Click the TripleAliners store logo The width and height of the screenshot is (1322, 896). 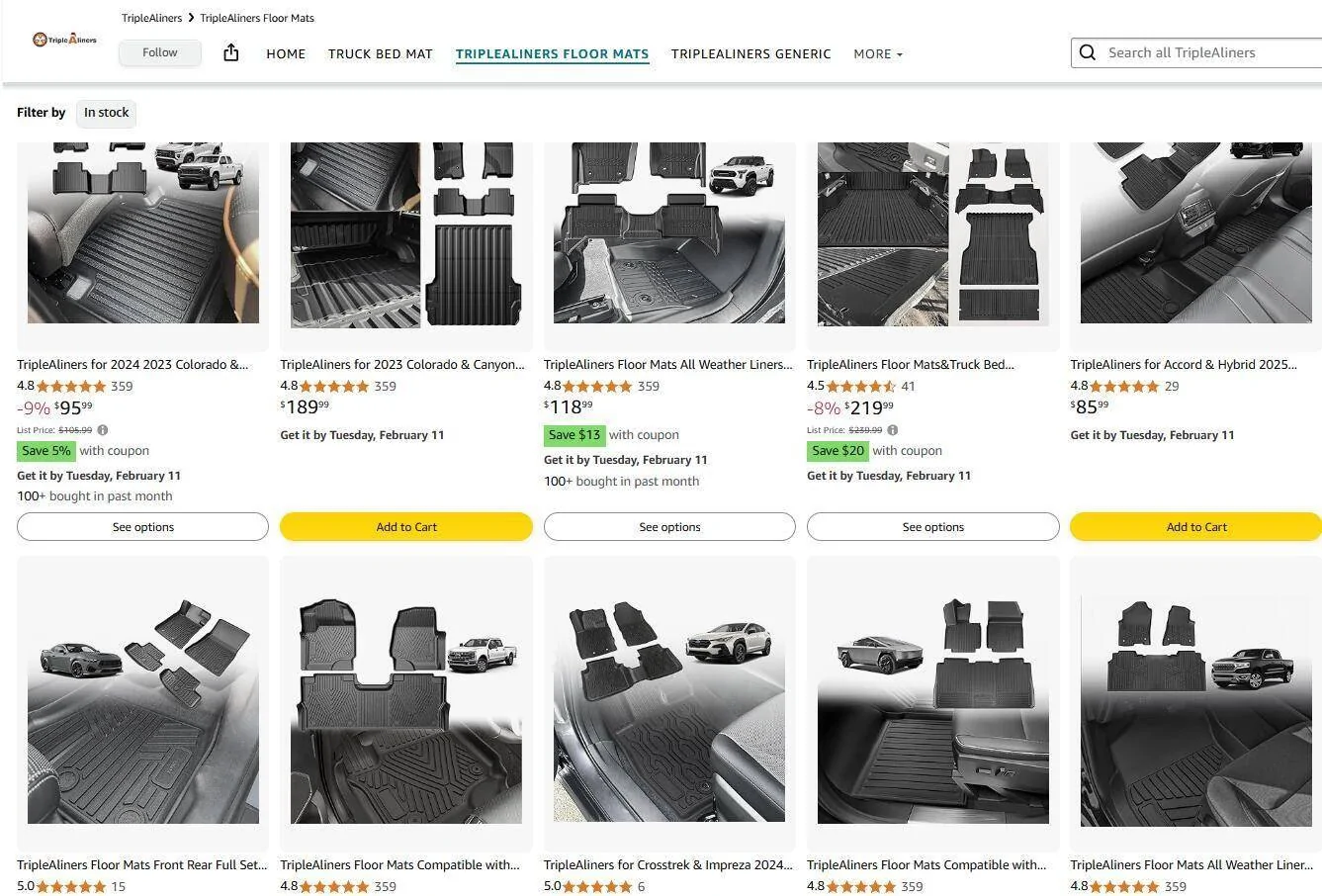click(65, 40)
